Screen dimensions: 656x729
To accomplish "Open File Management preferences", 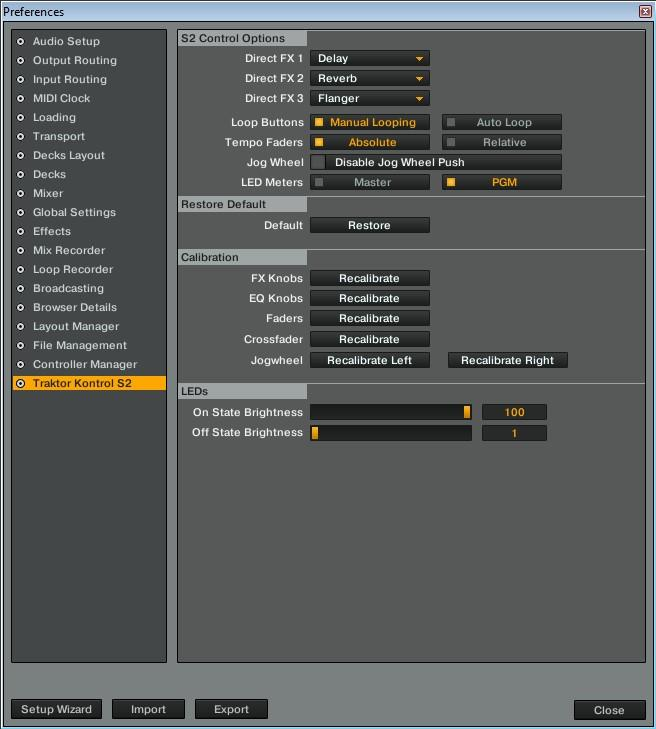I will [x=88, y=345].
